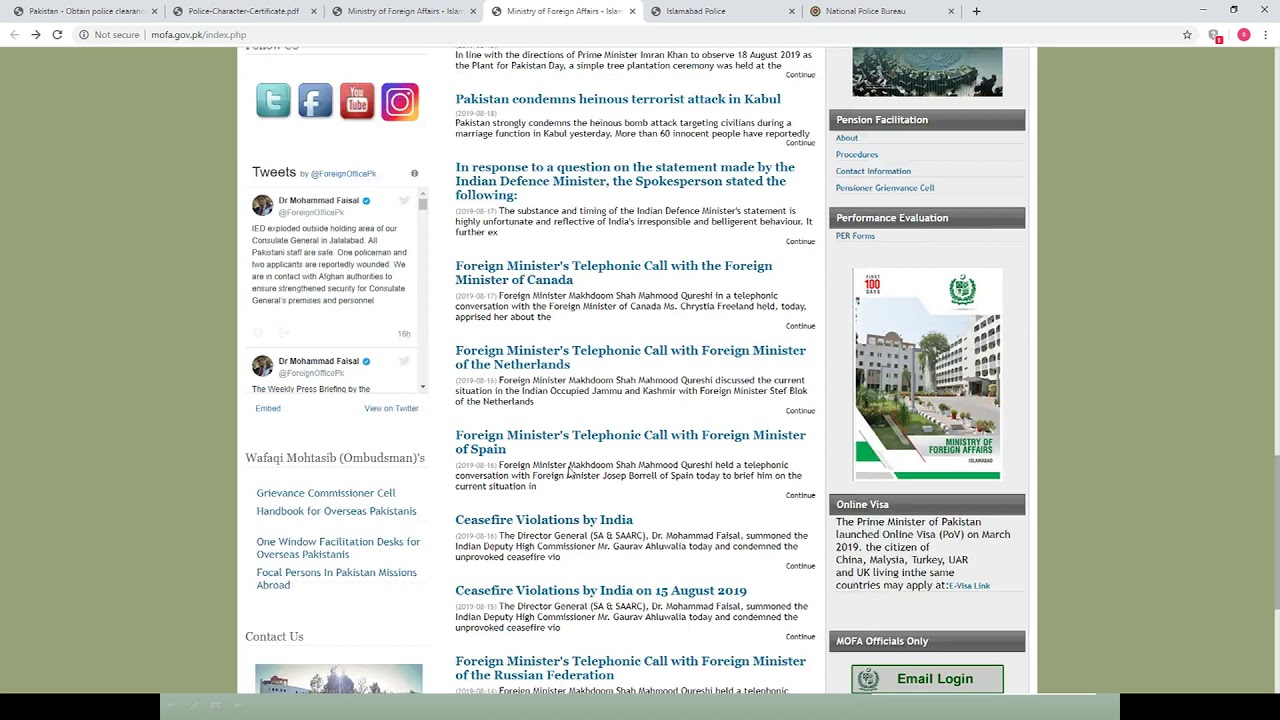The width and height of the screenshot is (1280, 720).
Task: Open the Chrome three-dot menu
Action: [1266, 35]
